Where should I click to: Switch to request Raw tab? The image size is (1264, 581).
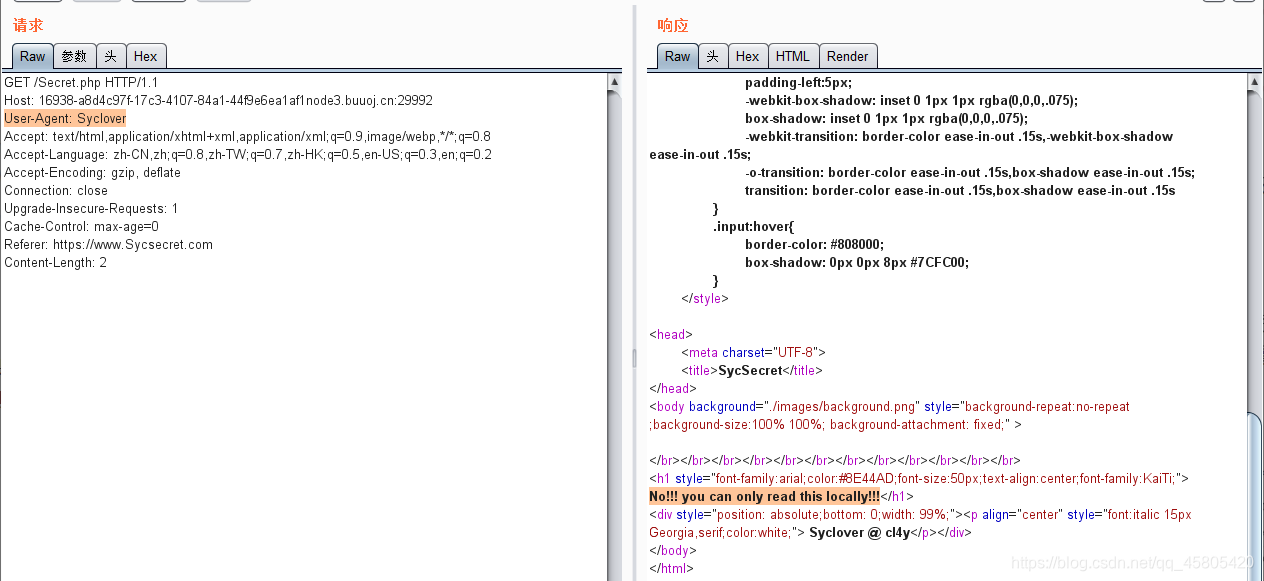(x=32, y=56)
